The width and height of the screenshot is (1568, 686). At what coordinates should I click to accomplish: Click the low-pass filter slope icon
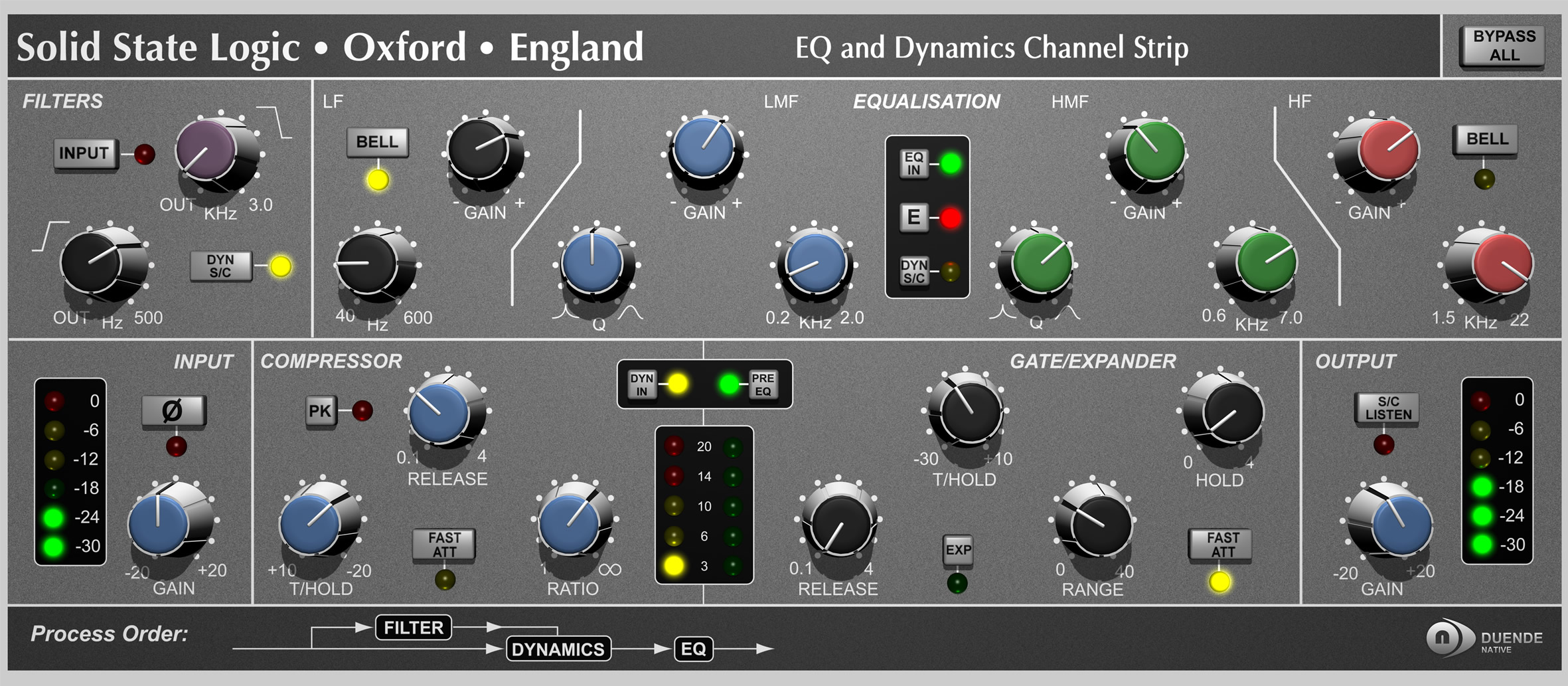(275, 122)
